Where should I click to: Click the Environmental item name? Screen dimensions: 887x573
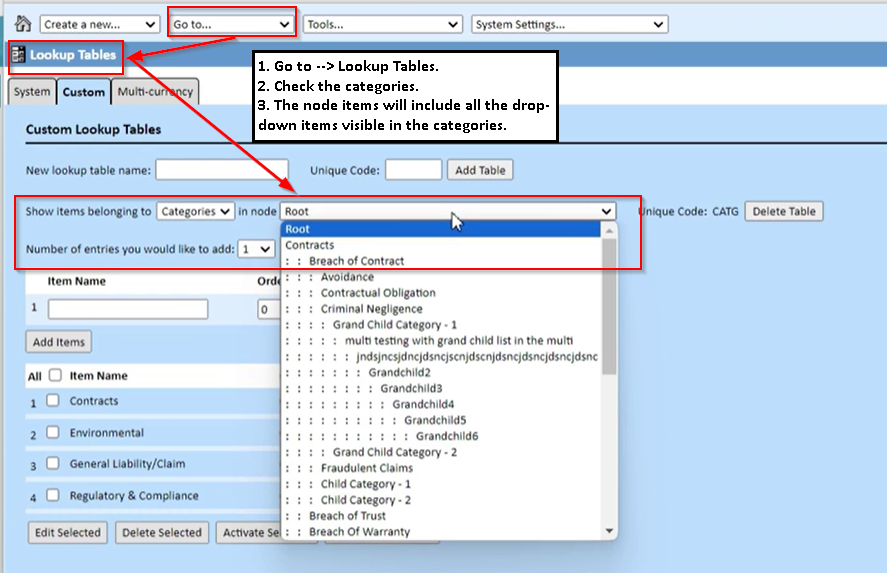[106, 433]
